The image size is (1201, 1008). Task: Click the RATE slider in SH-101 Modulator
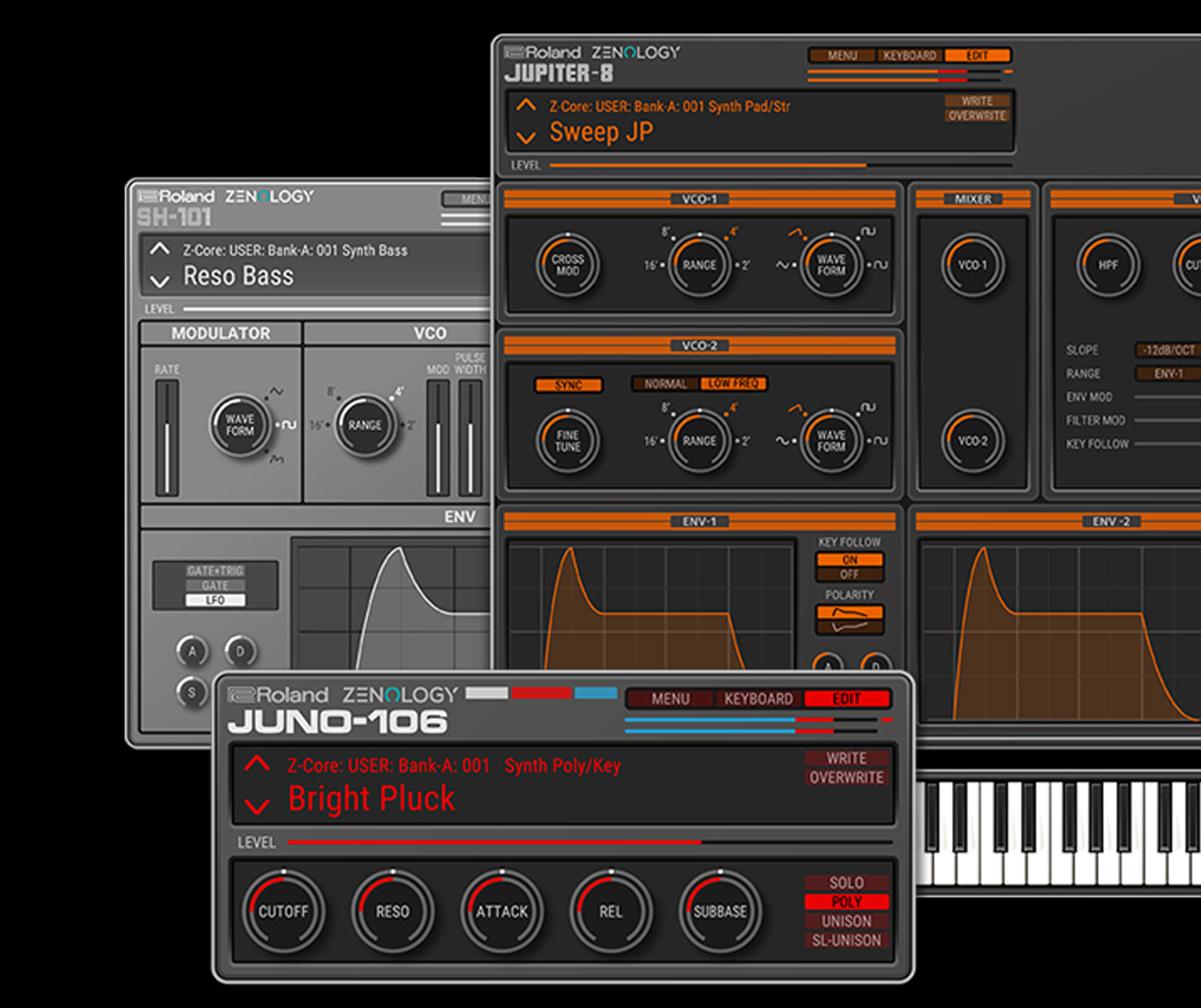click(x=167, y=438)
